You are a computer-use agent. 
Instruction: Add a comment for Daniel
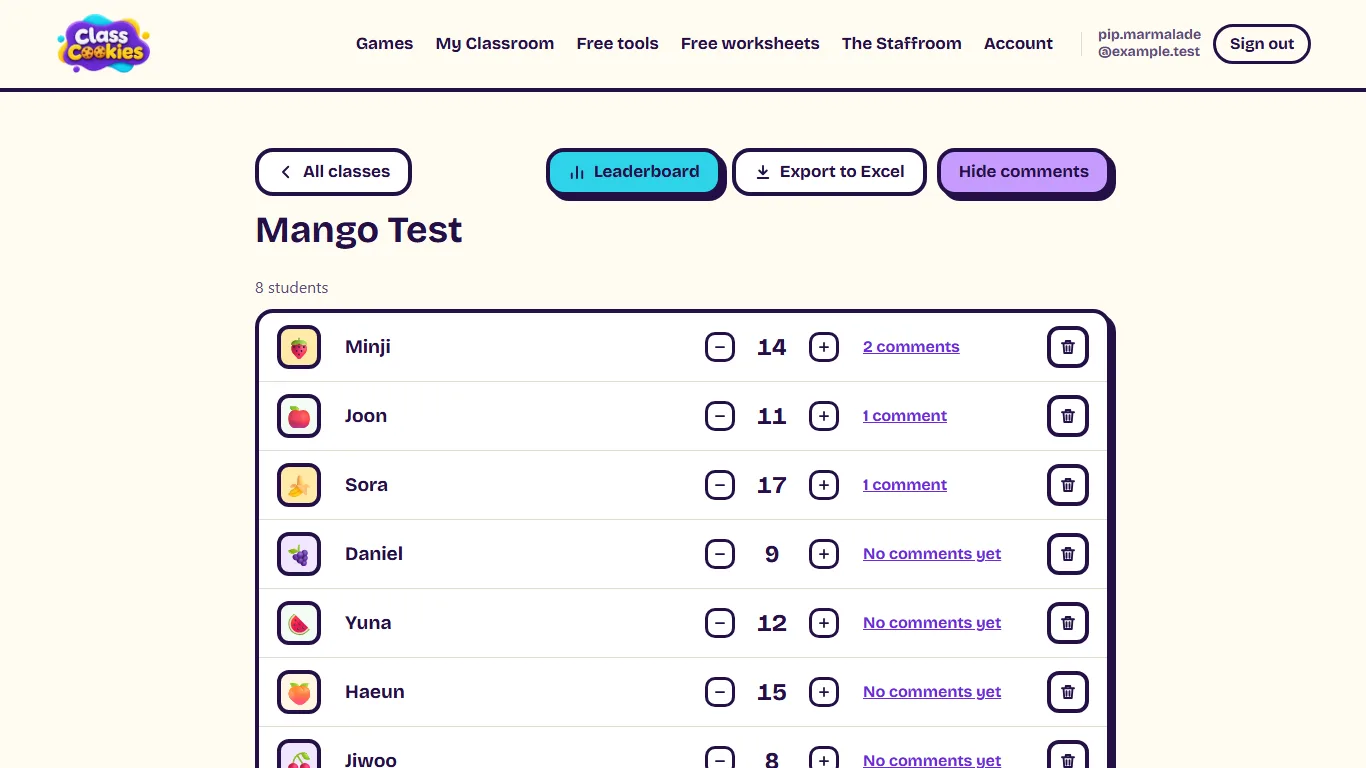click(932, 554)
